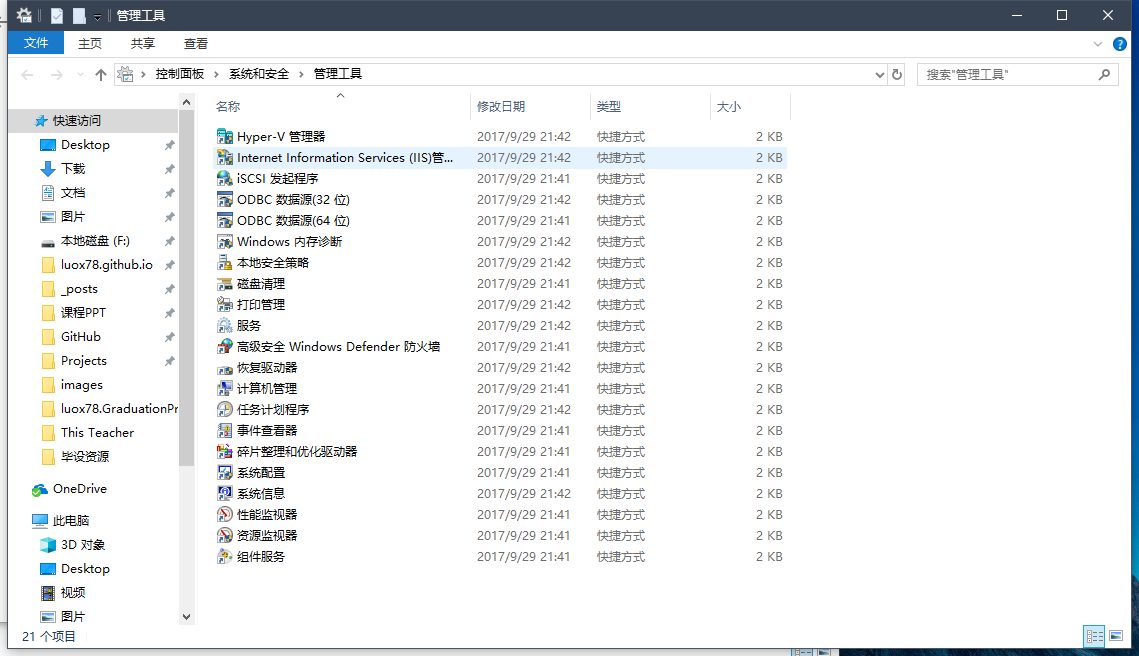The height and width of the screenshot is (656, 1139).
Task: Click the back navigation arrow
Action: pyautogui.click(x=28, y=74)
